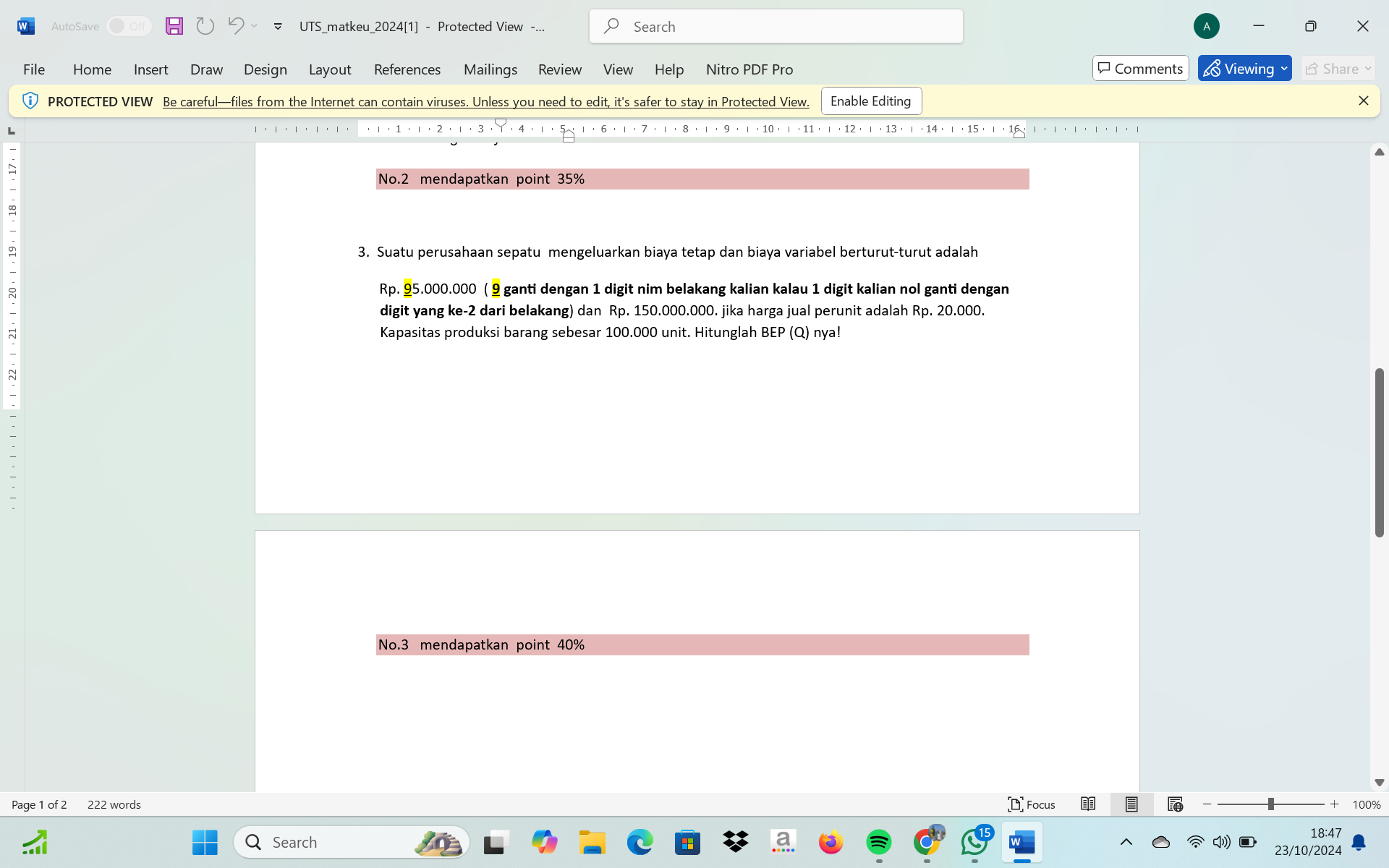Viewport: 1389px width, 868px height.
Task: Select the Layout tab
Action: tap(330, 69)
